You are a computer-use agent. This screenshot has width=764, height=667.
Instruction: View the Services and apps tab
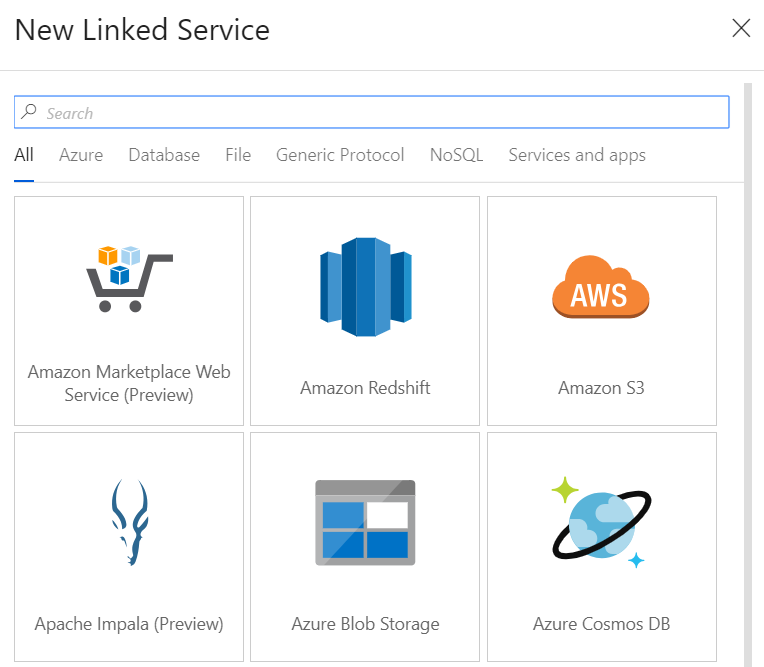(x=577, y=155)
